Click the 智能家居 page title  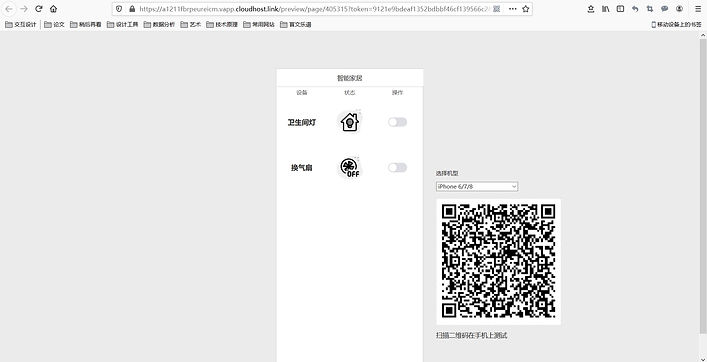(349, 78)
